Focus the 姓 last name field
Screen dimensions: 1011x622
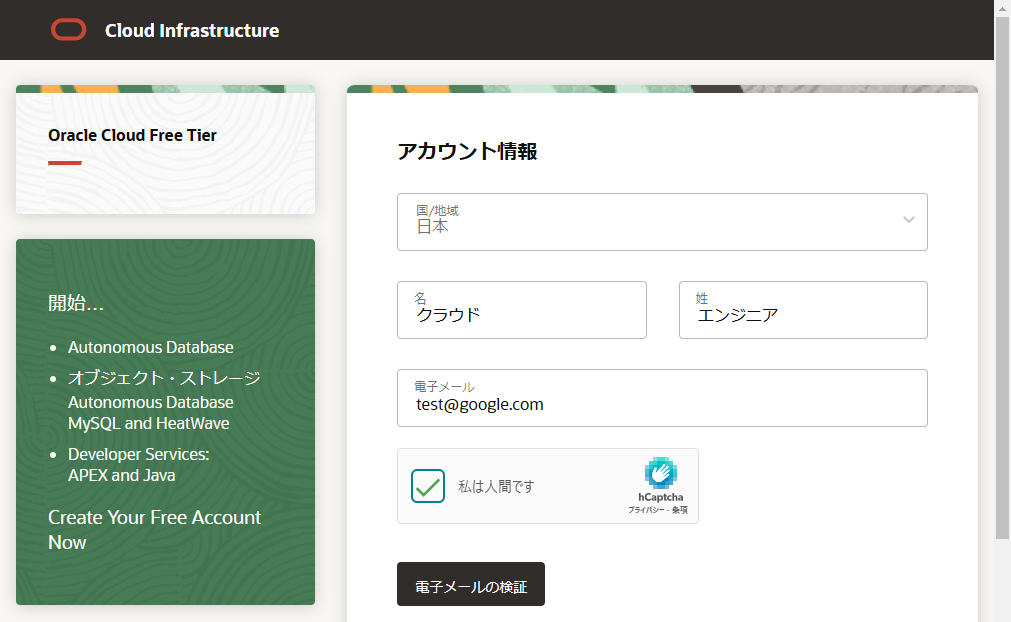(803, 310)
